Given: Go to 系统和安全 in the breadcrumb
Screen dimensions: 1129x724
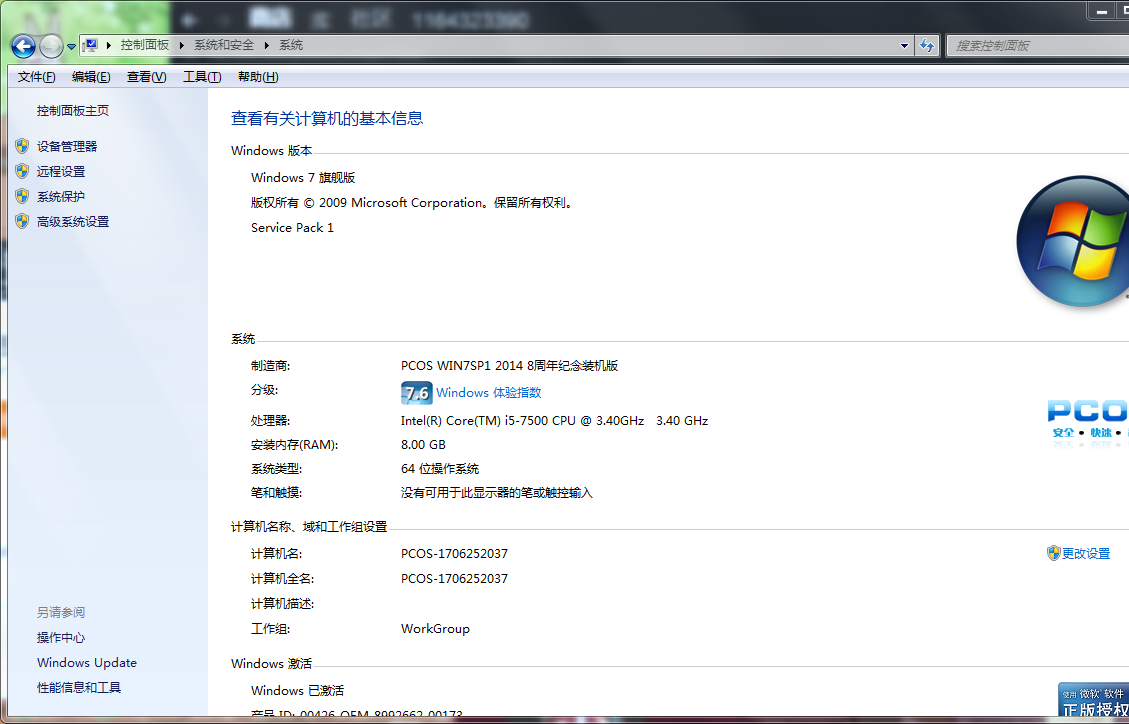Looking at the screenshot, I should 224,45.
